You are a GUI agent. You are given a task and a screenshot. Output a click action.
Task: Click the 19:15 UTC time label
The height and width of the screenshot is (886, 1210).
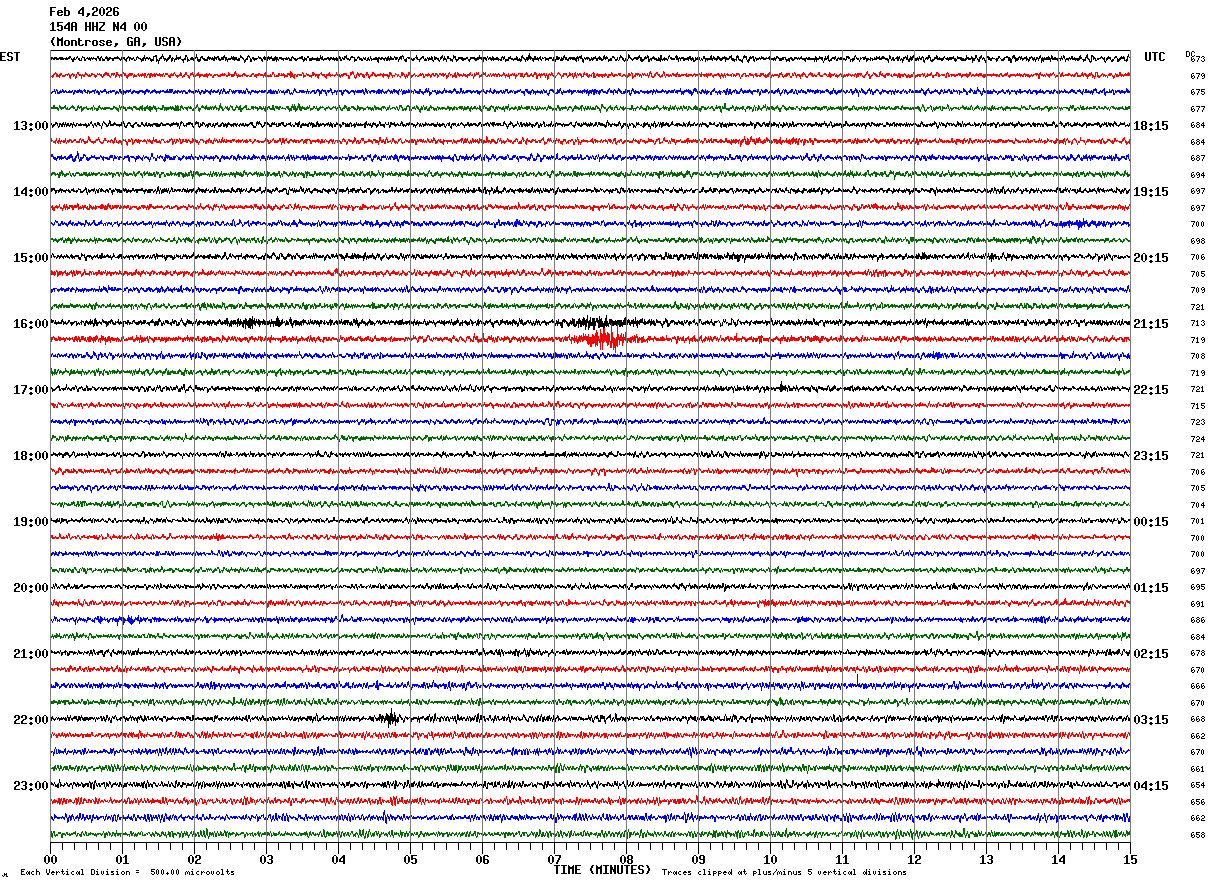point(1151,192)
